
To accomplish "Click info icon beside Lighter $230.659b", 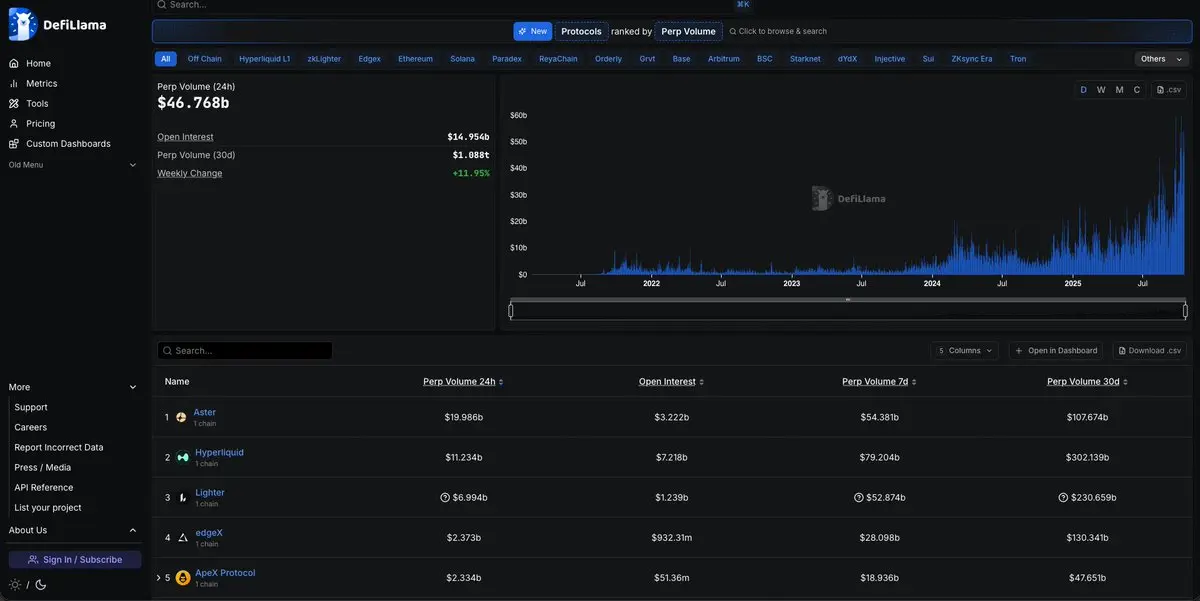I will 1063,497.
